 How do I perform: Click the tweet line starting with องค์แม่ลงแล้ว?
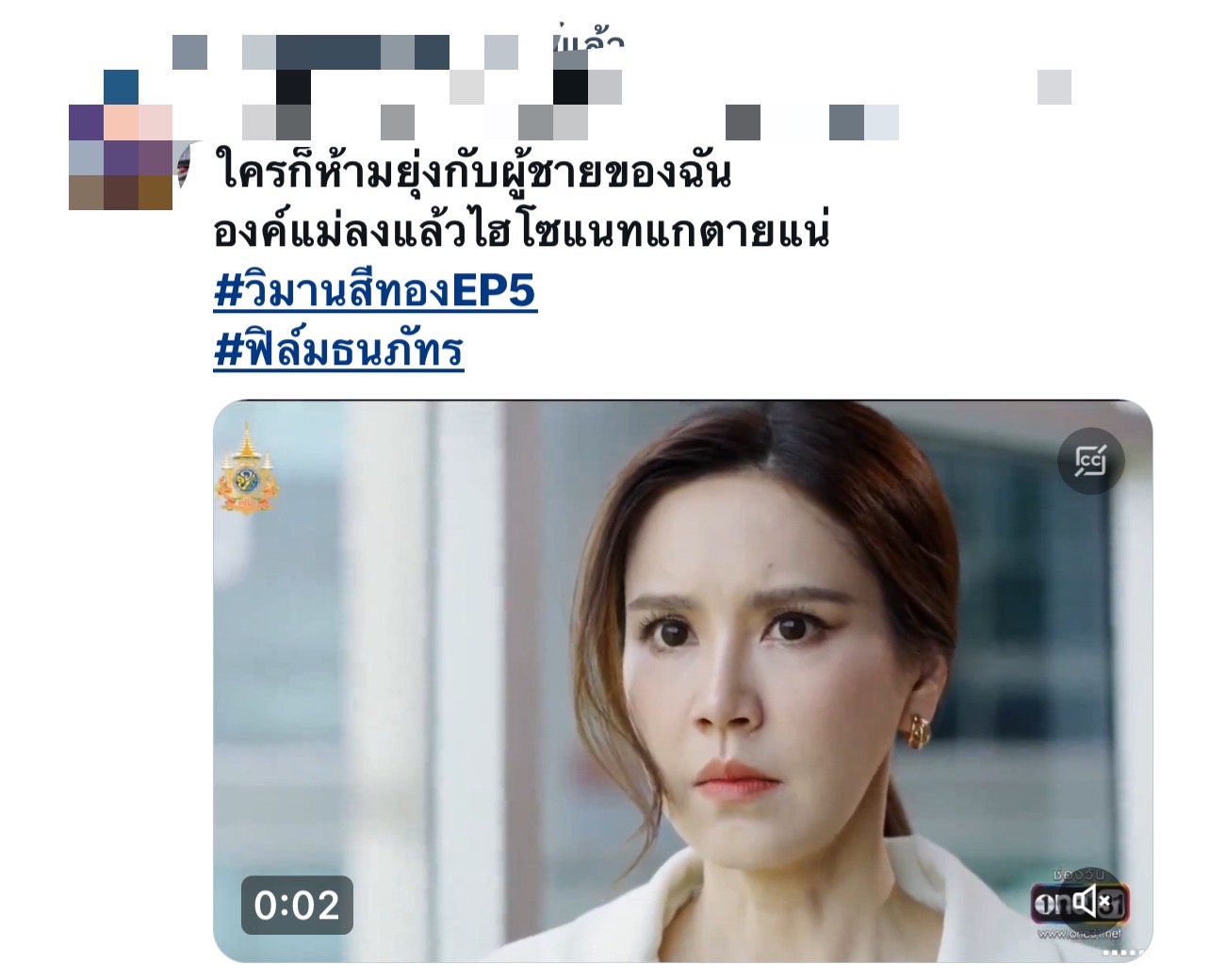click(521, 231)
